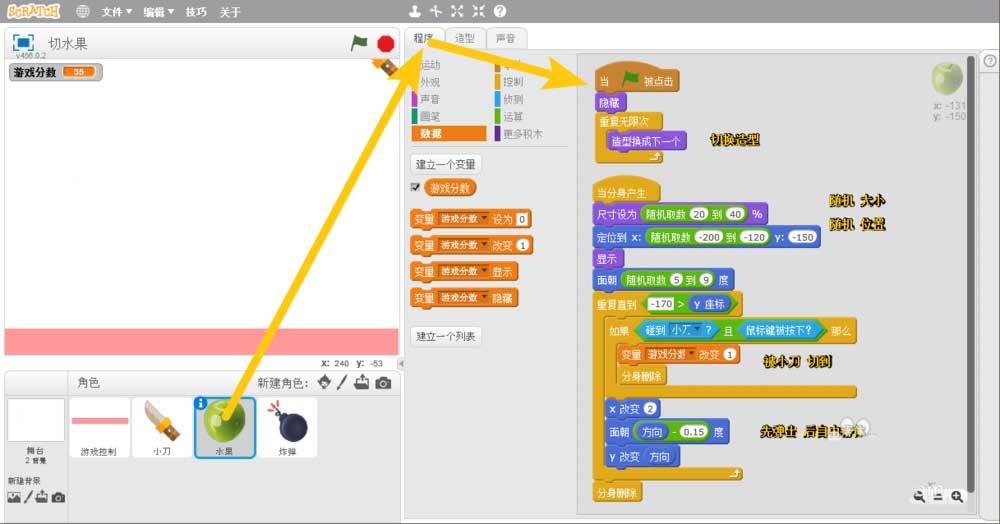Select 炸弹 sprite
1000x524 pixels.
tap(288, 427)
